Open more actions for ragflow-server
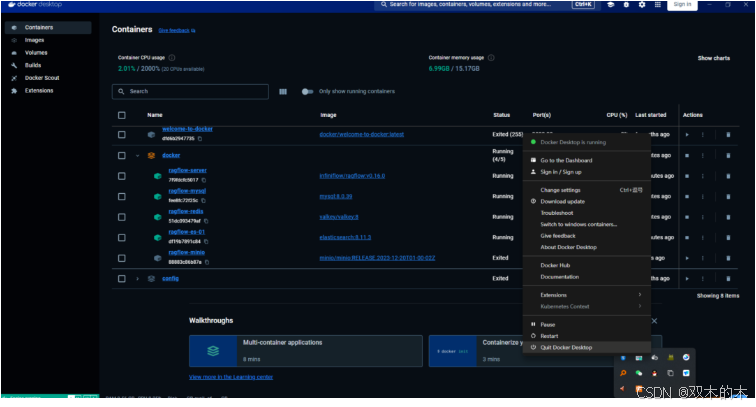 click(x=702, y=176)
